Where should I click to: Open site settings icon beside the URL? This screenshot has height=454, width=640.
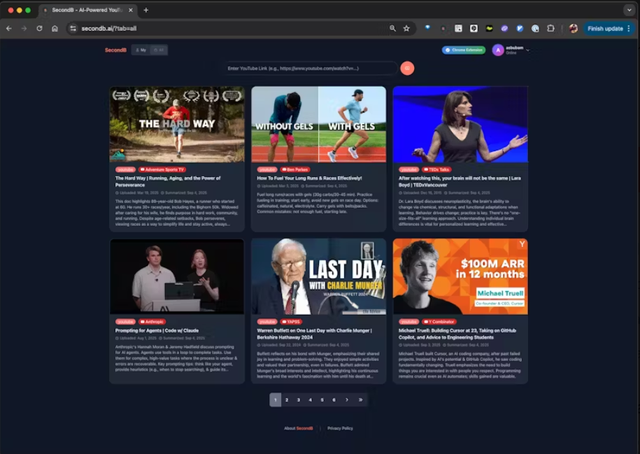(73, 29)
